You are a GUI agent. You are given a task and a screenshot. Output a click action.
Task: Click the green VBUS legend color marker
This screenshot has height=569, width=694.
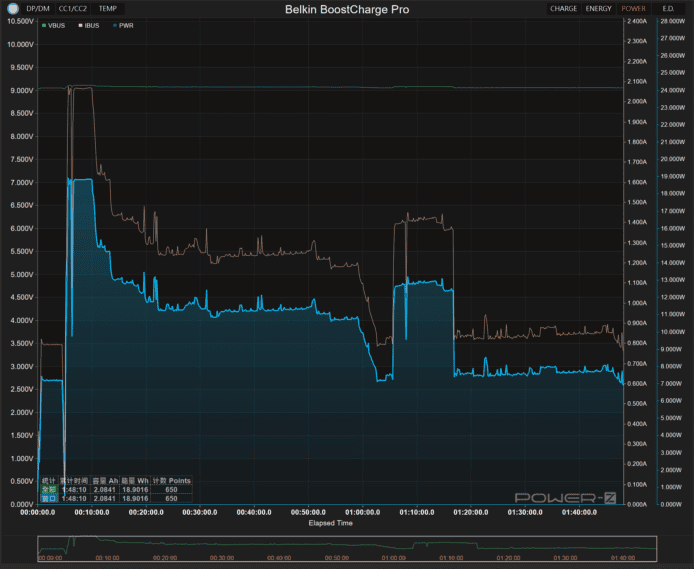42,25
